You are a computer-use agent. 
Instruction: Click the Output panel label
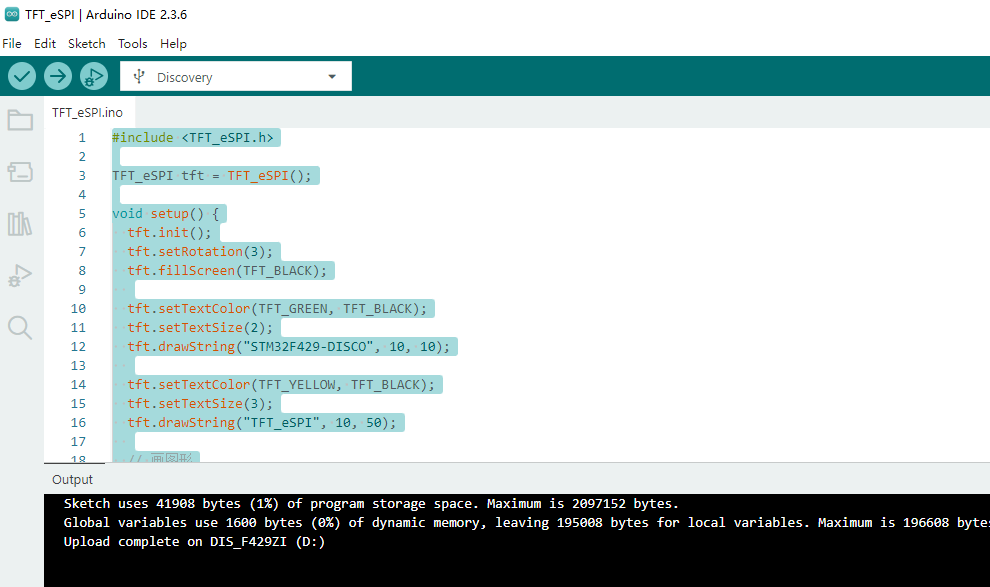[73, 480]
